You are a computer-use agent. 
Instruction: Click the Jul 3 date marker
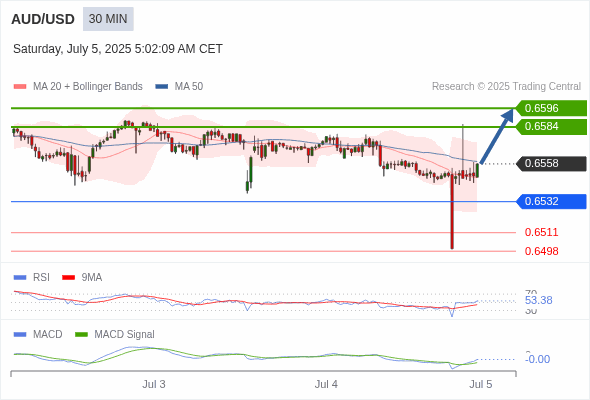point(154,384)
